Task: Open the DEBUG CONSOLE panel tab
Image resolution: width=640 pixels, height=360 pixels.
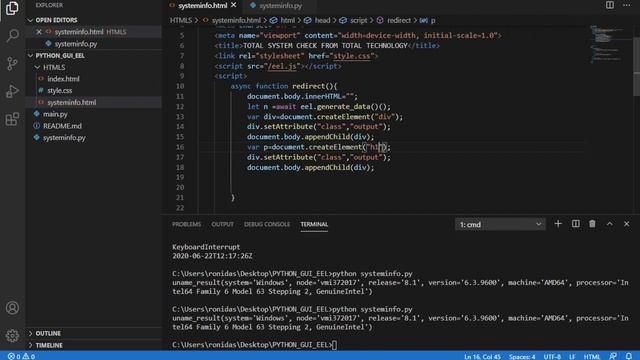Action: tap(267, 224)
